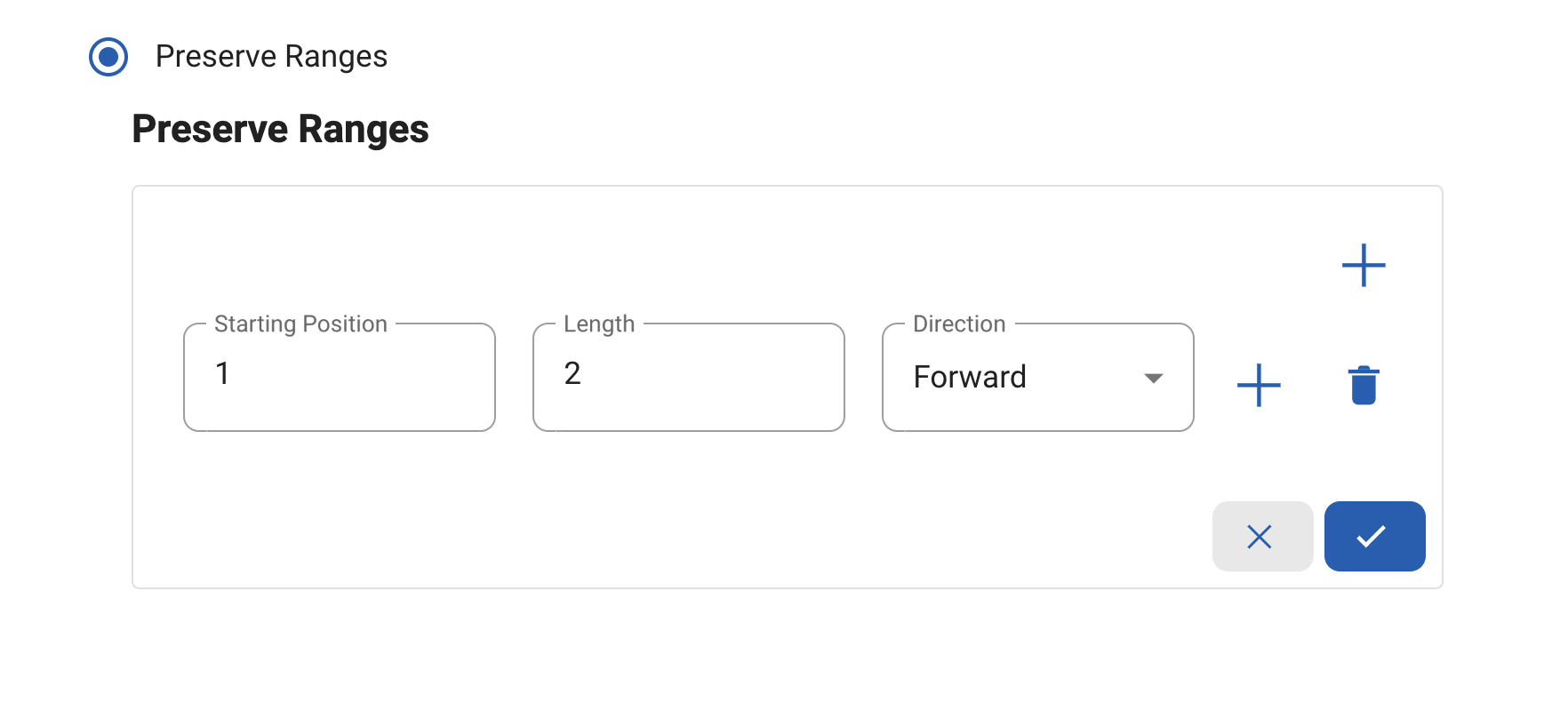The height and width of the screenshot is (727, 1568).
Task: Click the Length field label
Action: [599, 324]
